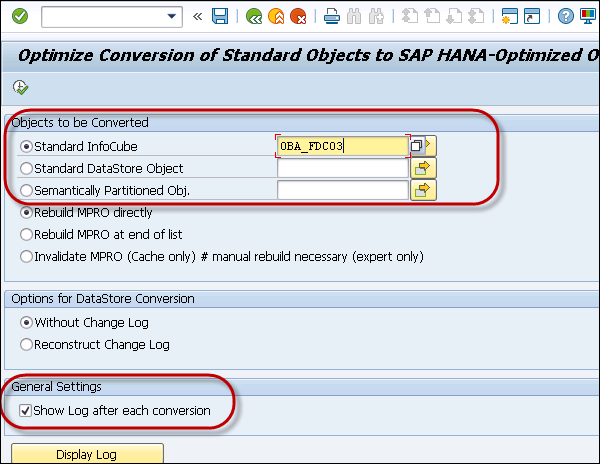Click the red Cancel icon
This screenshot has height=464, width=600.
(x=299, y=17)
